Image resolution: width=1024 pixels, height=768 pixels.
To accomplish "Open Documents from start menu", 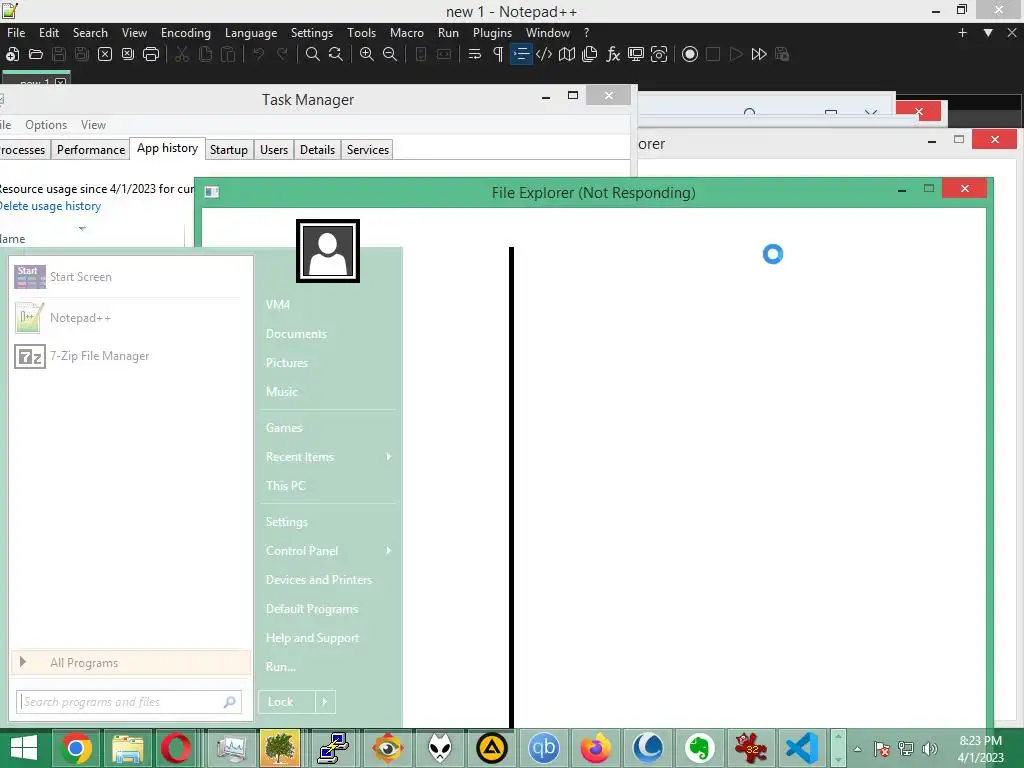I will [x=296, y=334].
